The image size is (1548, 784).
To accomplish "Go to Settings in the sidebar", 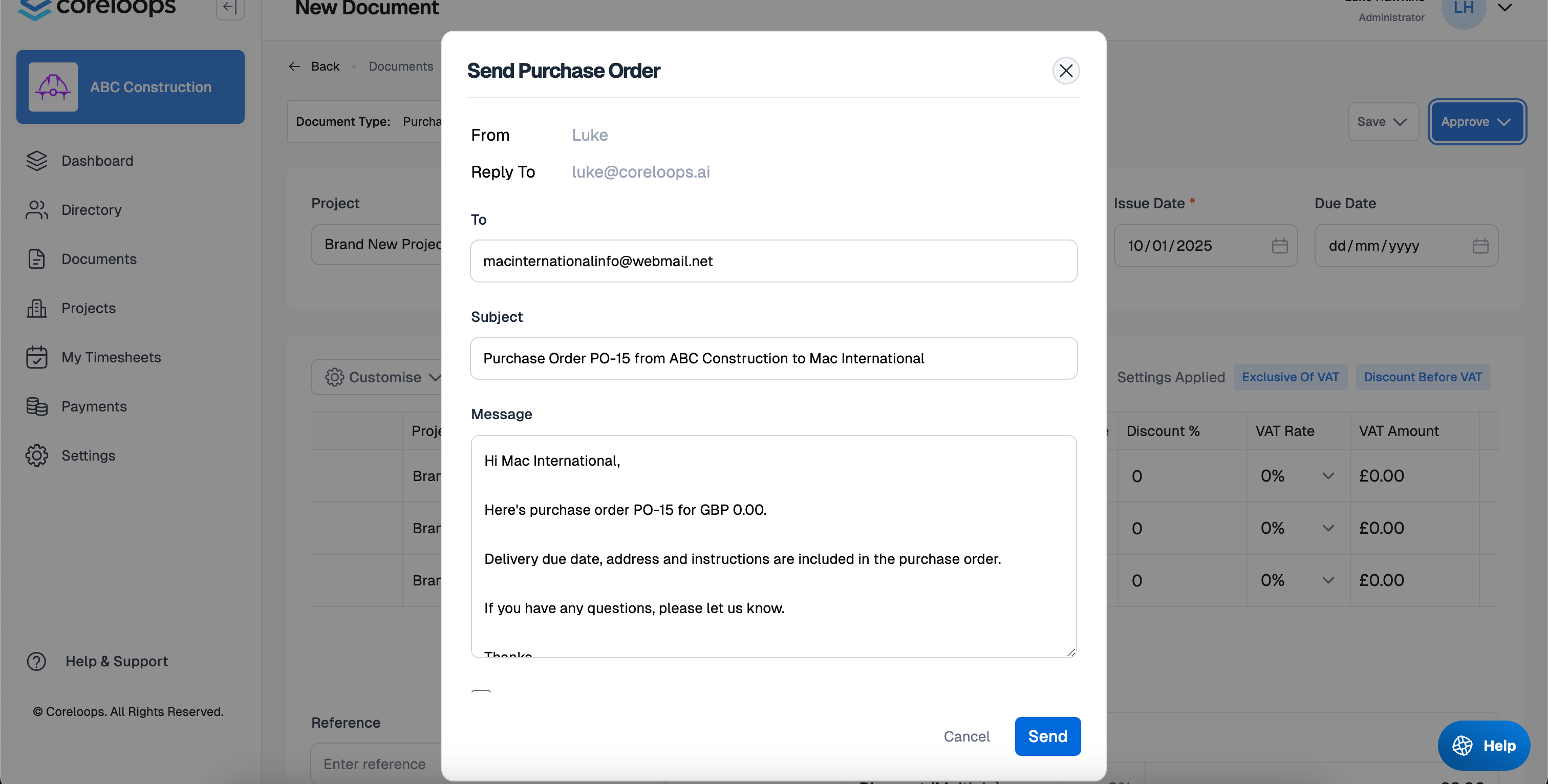I will pyautogui.click(x=89, y=455).
